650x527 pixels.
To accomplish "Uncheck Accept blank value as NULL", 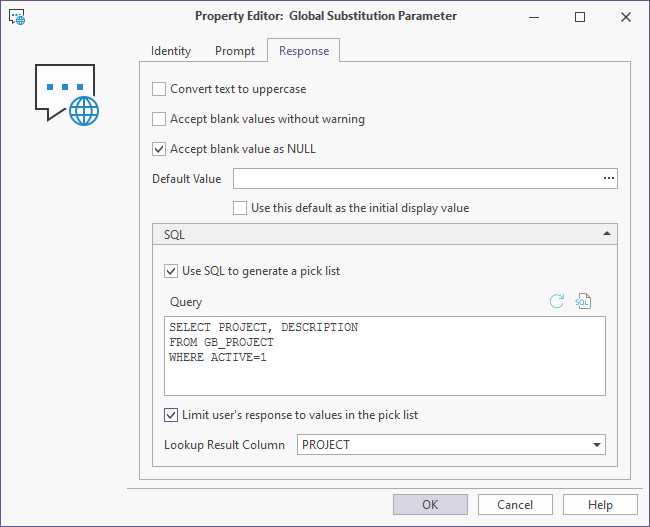I will 159,149.
